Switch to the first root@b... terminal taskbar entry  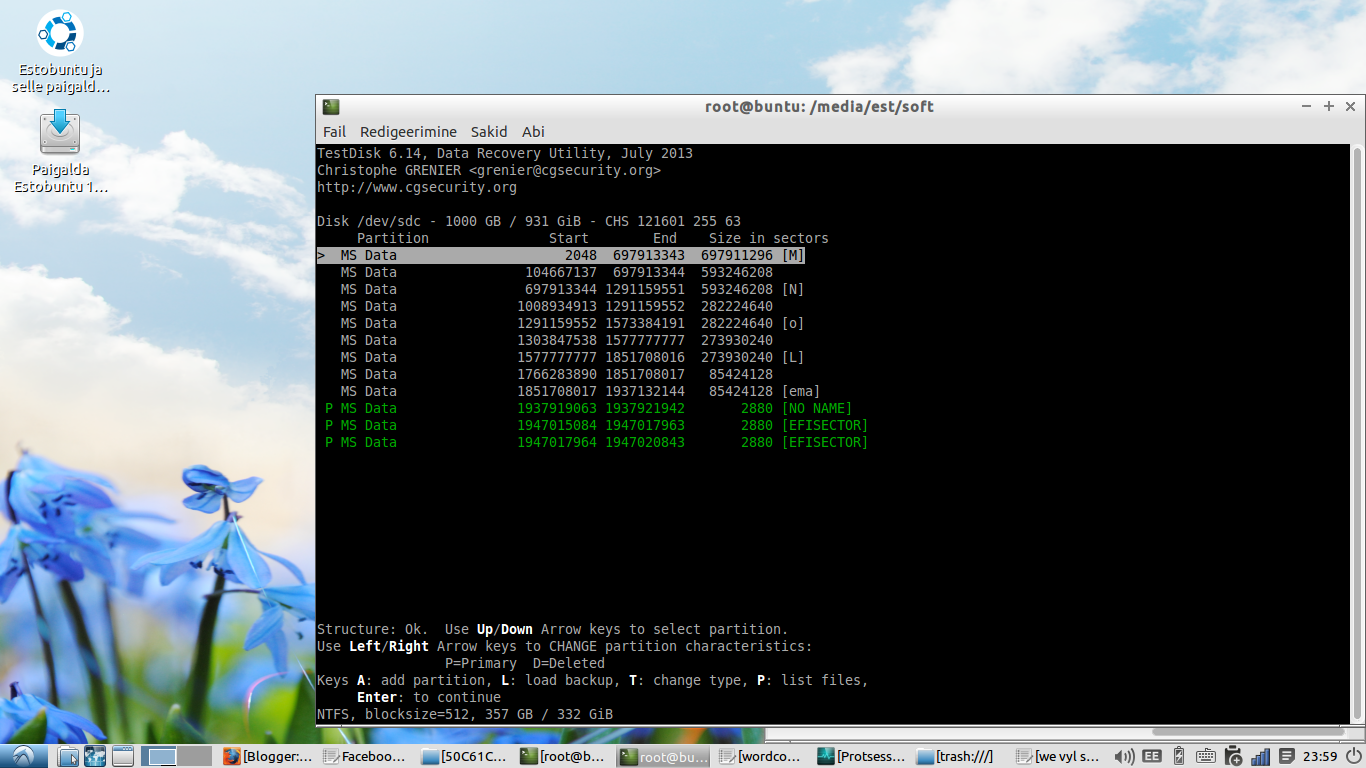coord(565,756)
